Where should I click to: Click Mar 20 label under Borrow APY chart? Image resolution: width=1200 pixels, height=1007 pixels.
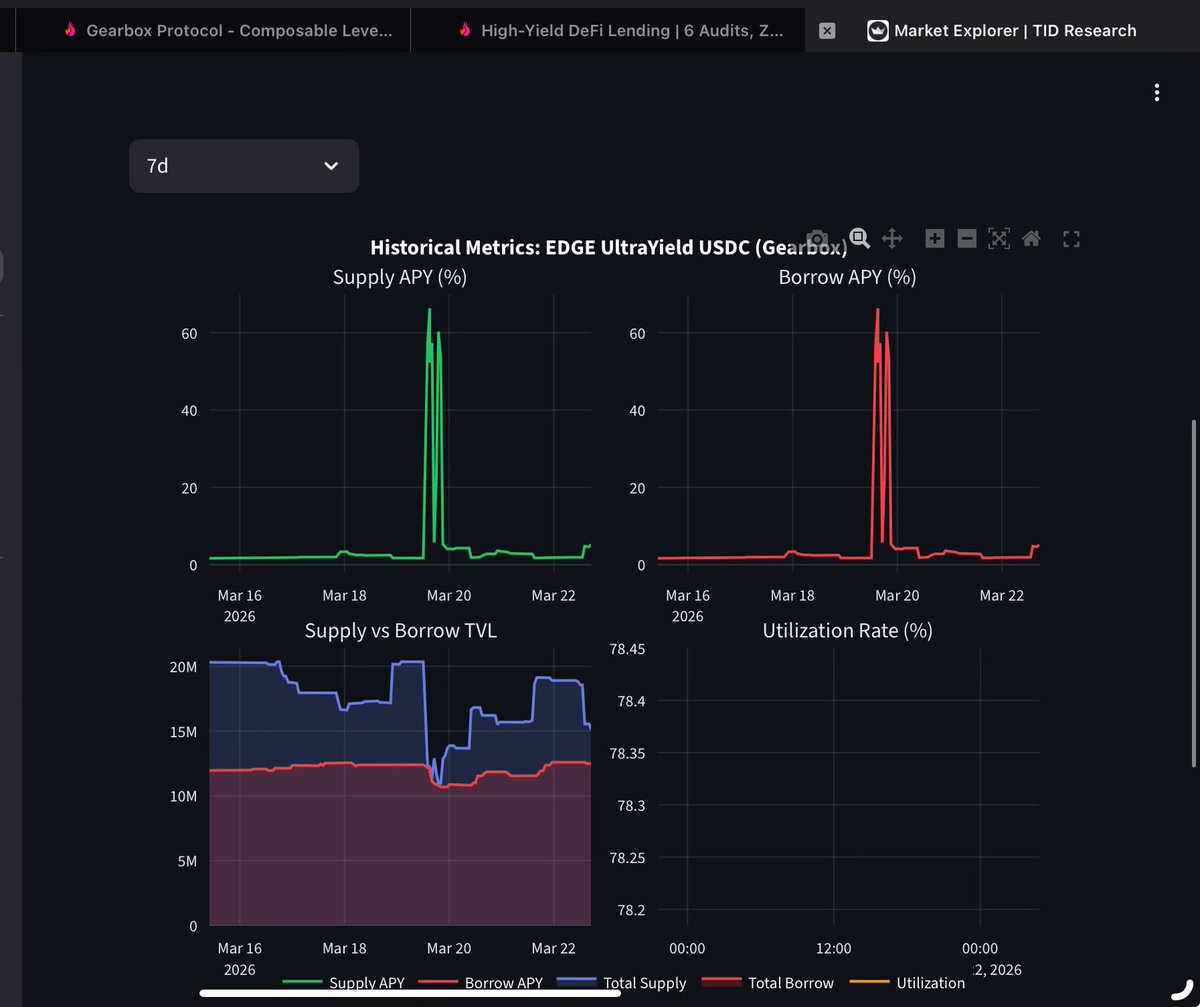point(897,596)
